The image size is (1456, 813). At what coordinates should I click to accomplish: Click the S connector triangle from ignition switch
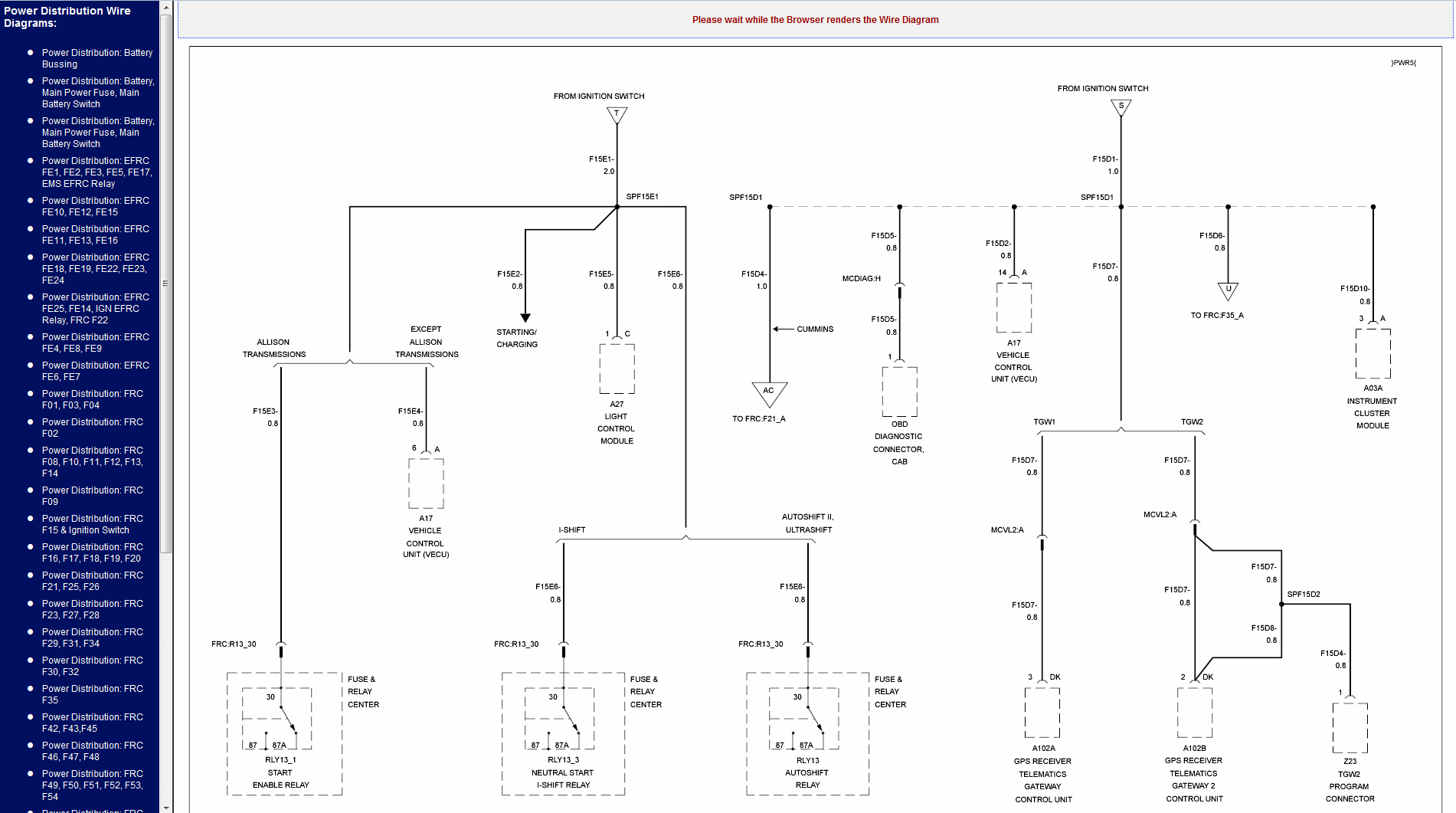point(1121,107)
